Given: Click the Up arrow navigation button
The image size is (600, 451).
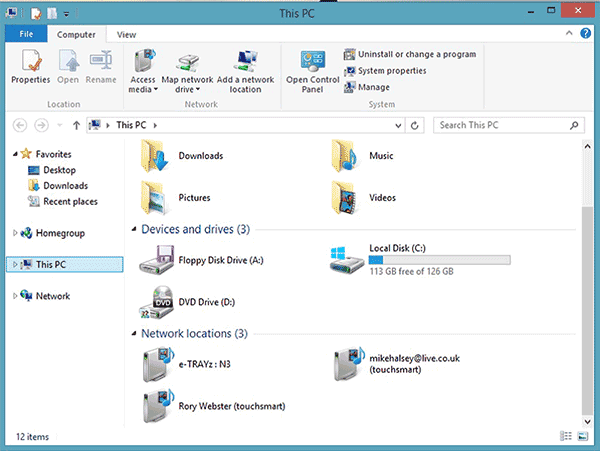Looking at the screenshot, I should pos(76,125).
